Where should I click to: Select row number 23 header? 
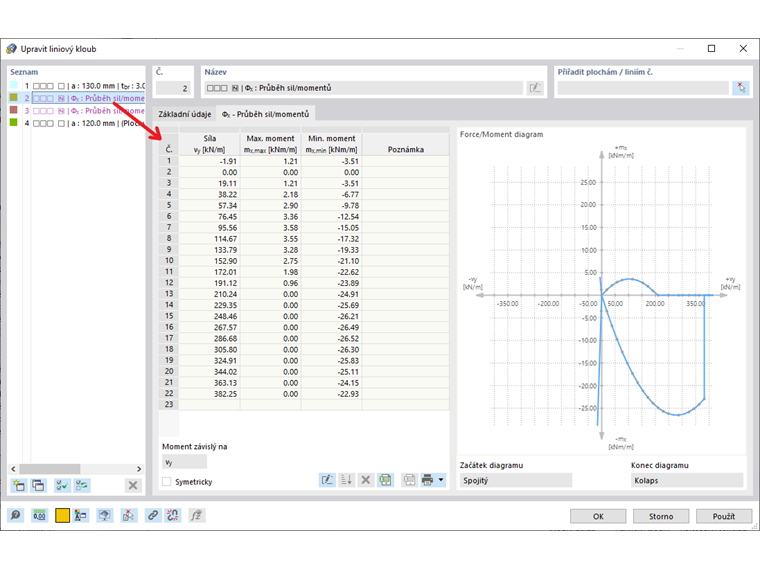click(x=169, y=404)
